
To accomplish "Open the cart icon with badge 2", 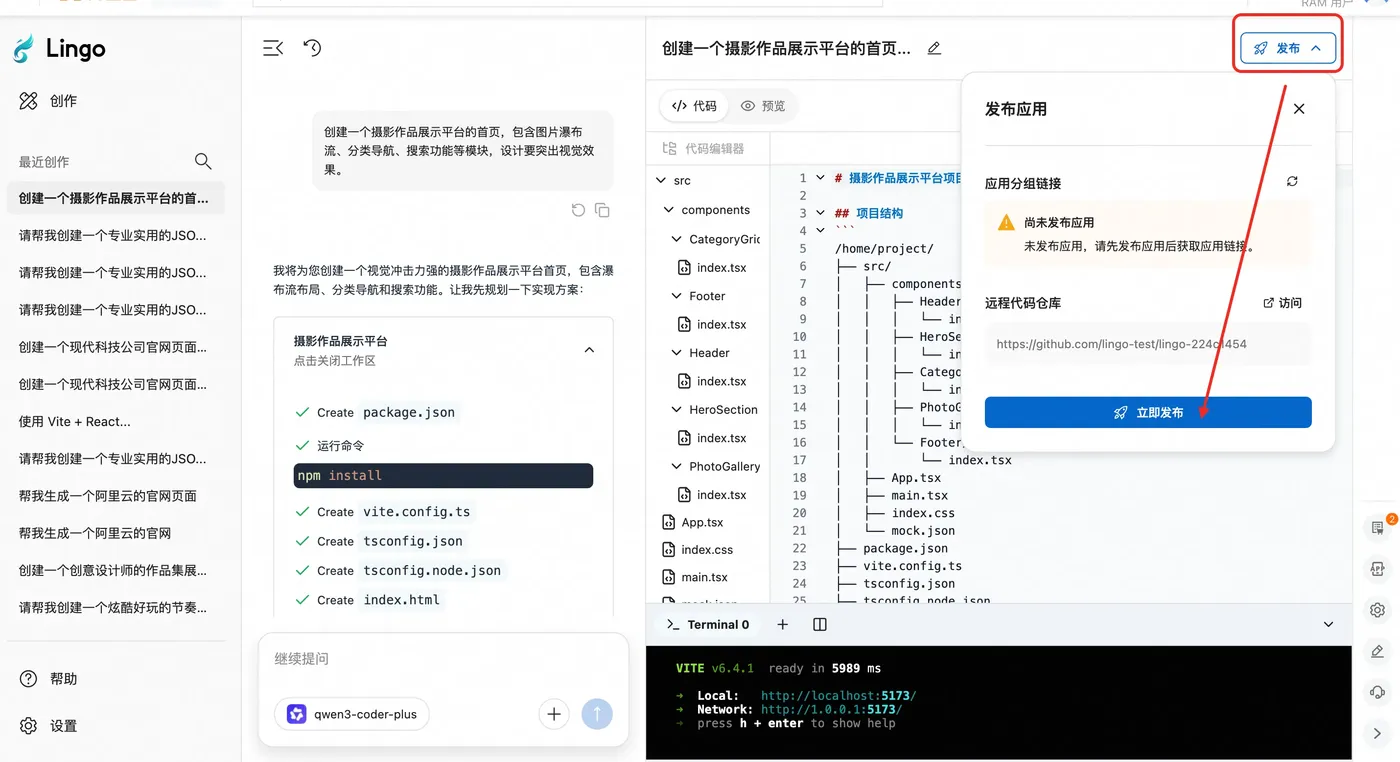I will coord(1378,527).
